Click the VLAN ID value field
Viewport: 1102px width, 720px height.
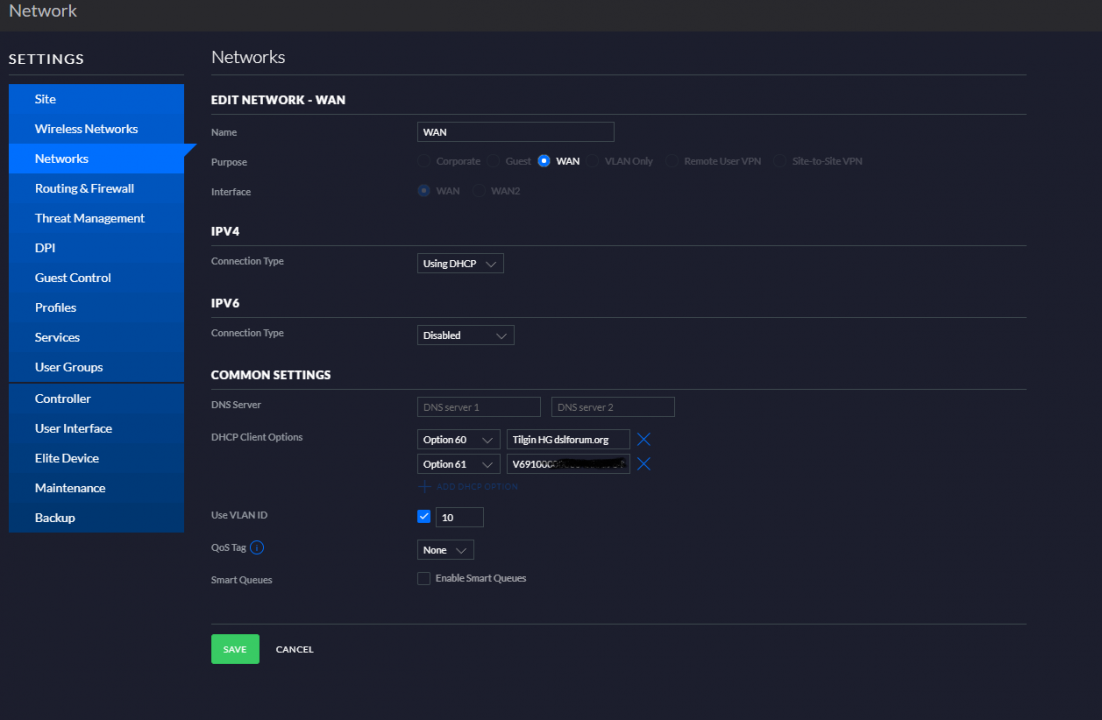tap(459, 517)
